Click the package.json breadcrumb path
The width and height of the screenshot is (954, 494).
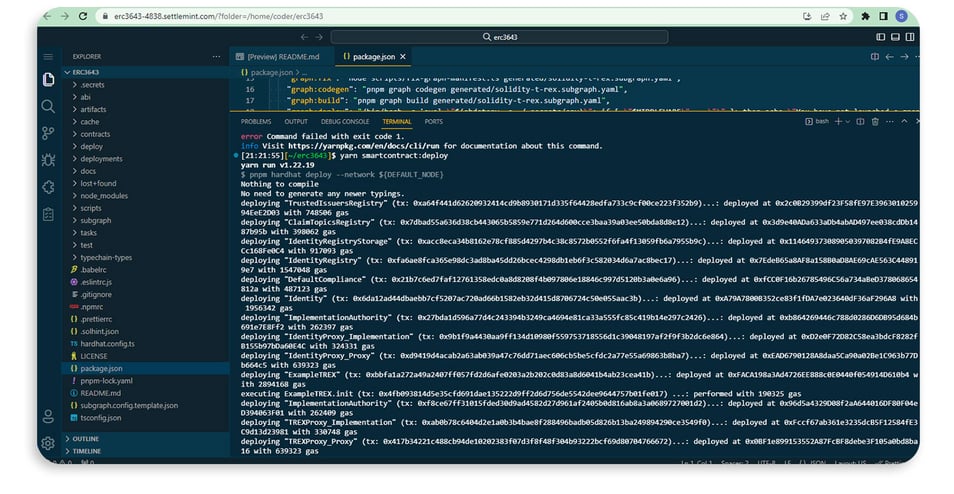(271, 72)
